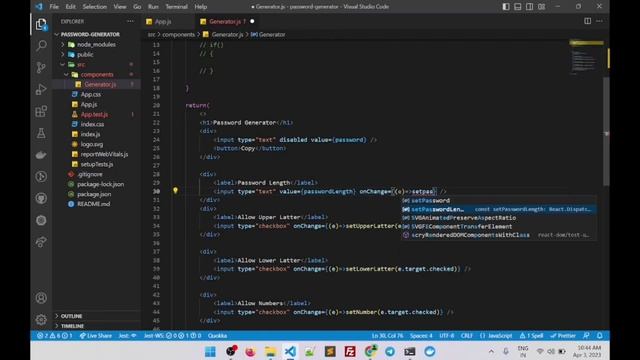
Task: Open the Selection menu
Action: click(x=94, y=7)
